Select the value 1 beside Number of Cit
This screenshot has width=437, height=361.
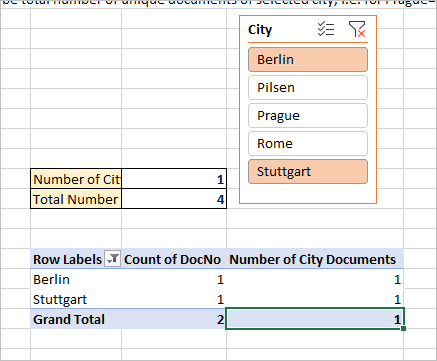[x=174, y=179]
